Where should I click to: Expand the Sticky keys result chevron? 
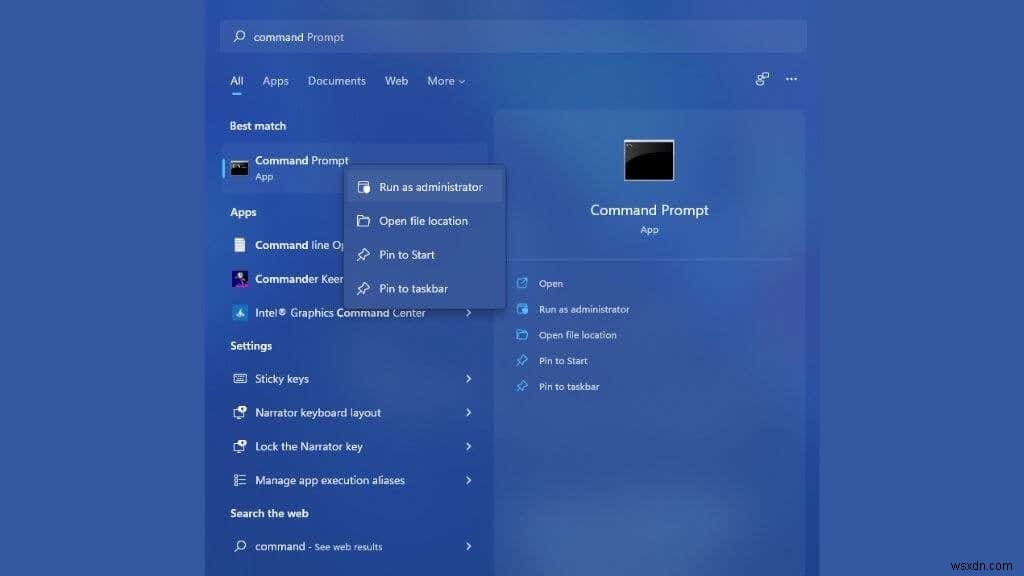pyautogui.click(x=469, y=378)
